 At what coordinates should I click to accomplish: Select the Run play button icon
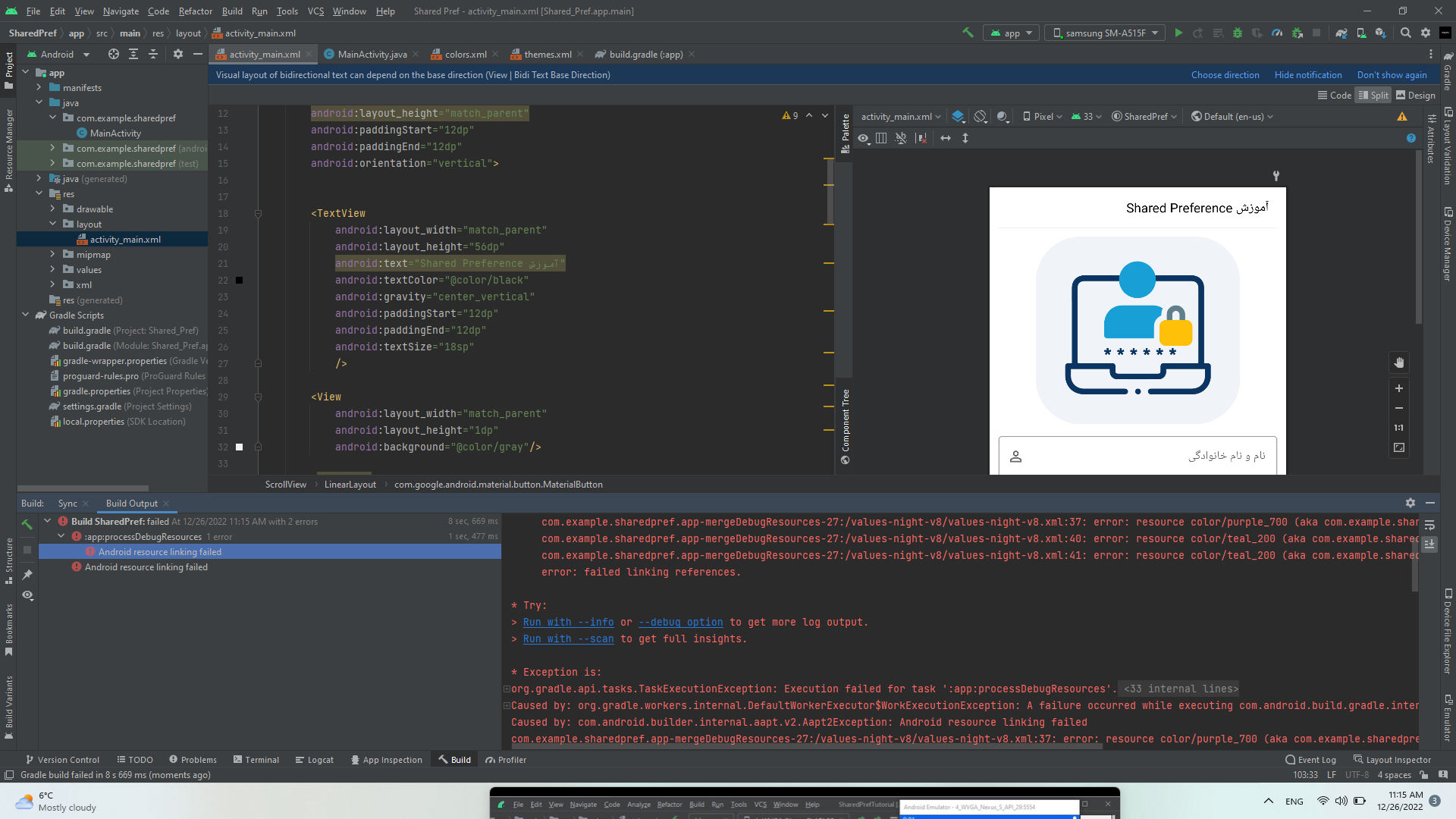[x=1178, y=33]
